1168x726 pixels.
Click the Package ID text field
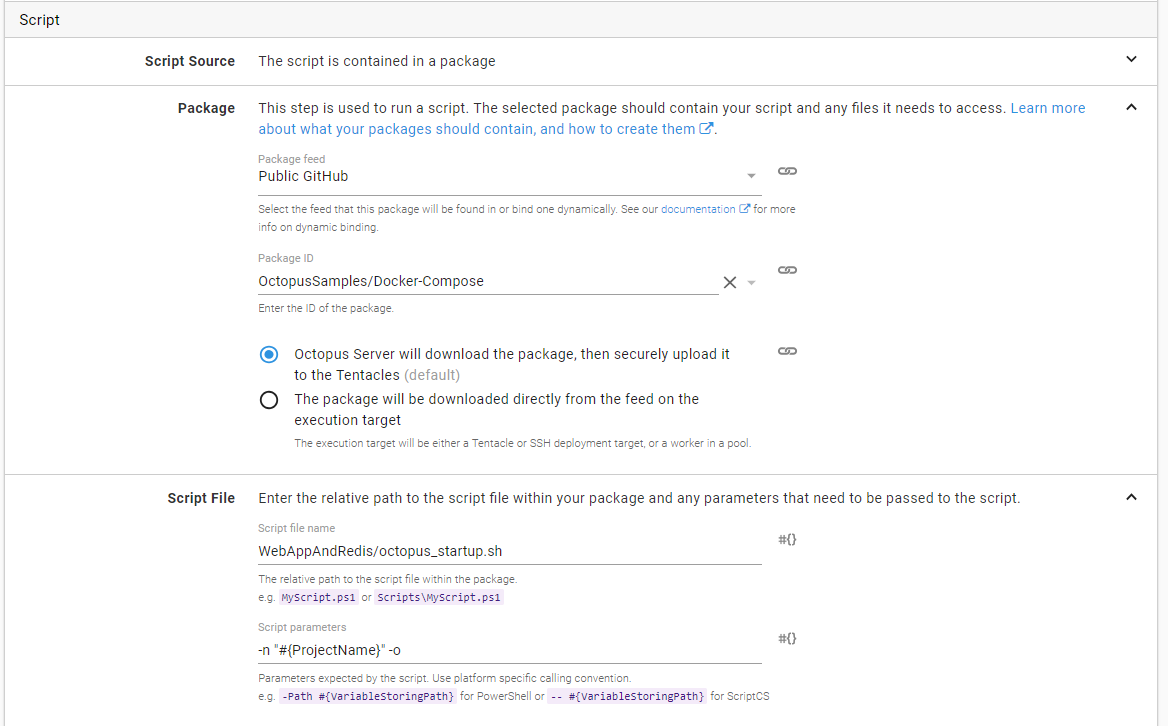click(x=485, y=282)
